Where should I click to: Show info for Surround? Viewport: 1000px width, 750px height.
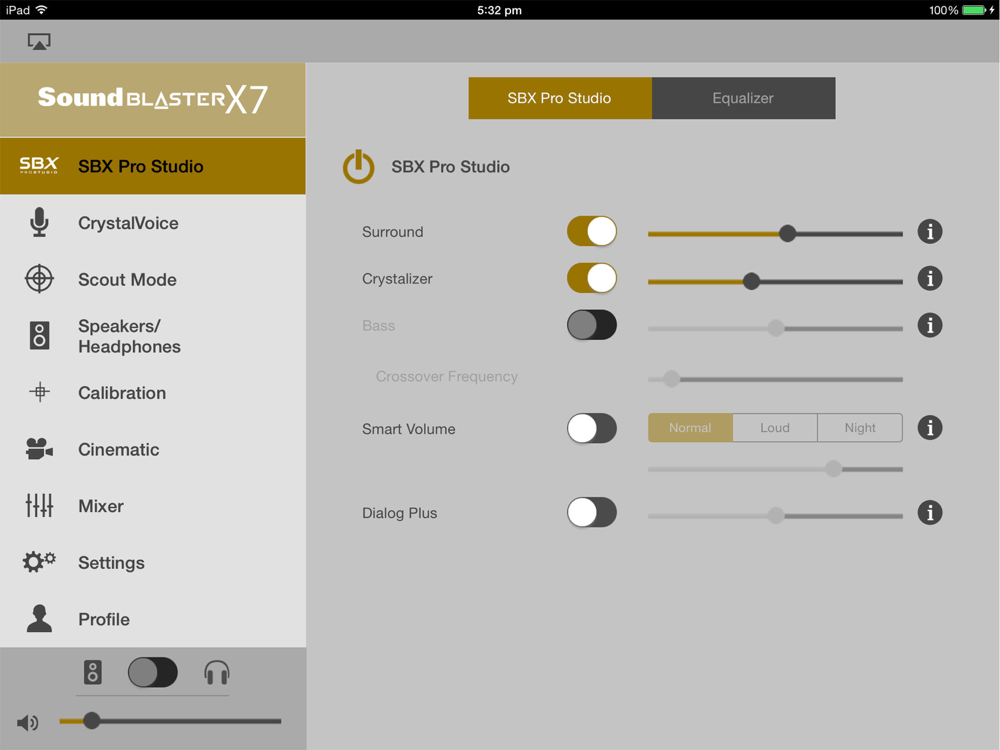coord(930,232)
